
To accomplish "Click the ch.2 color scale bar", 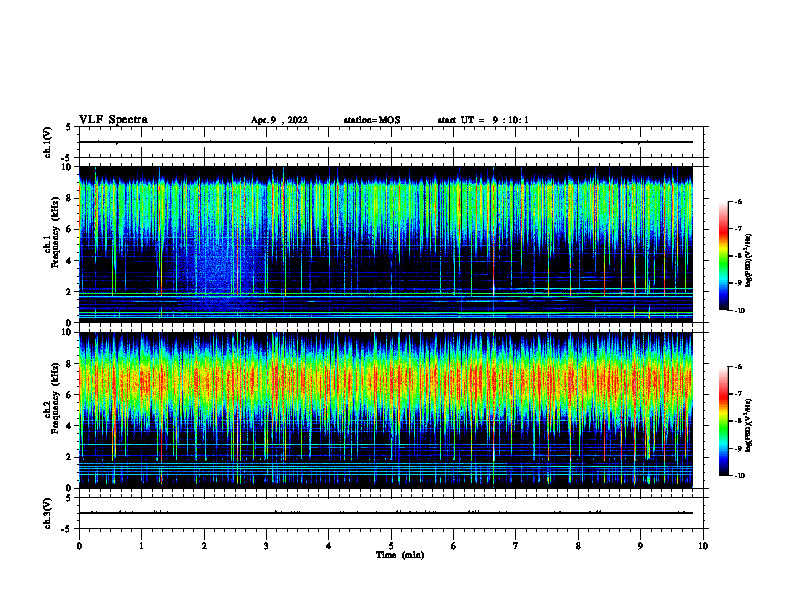I will [x=723, y=421].
